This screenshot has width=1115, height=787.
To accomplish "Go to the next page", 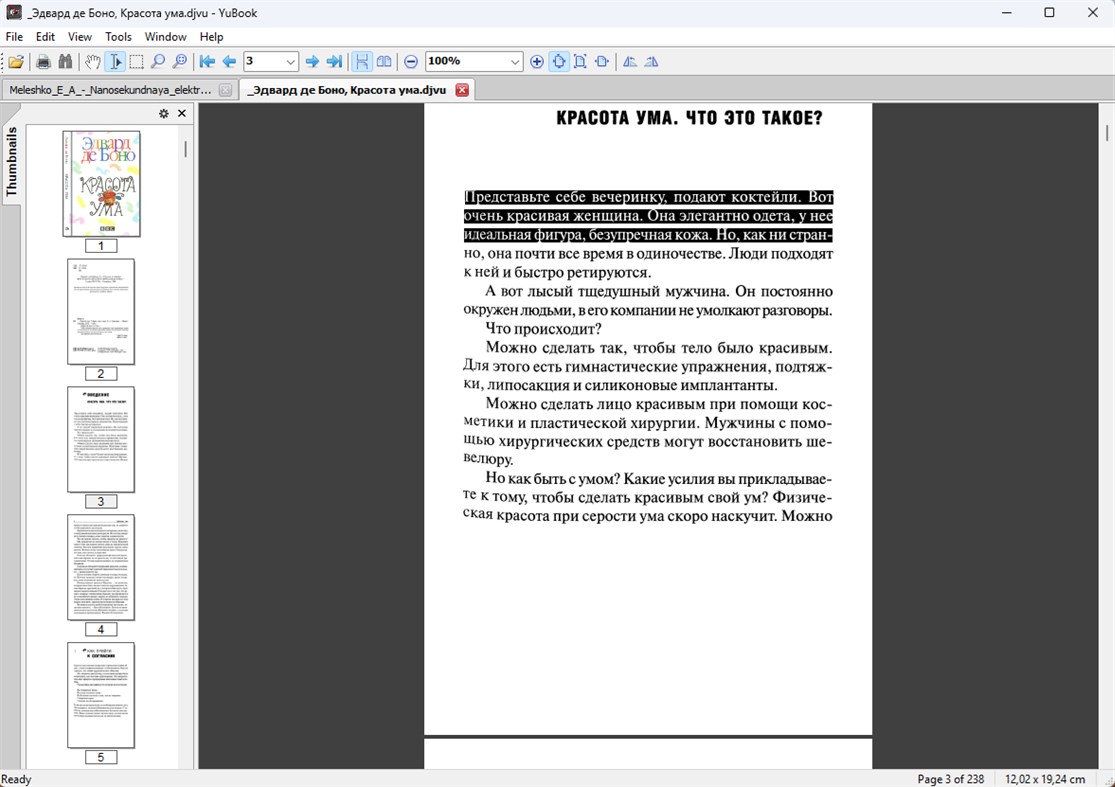I will [x=312, y=62].
